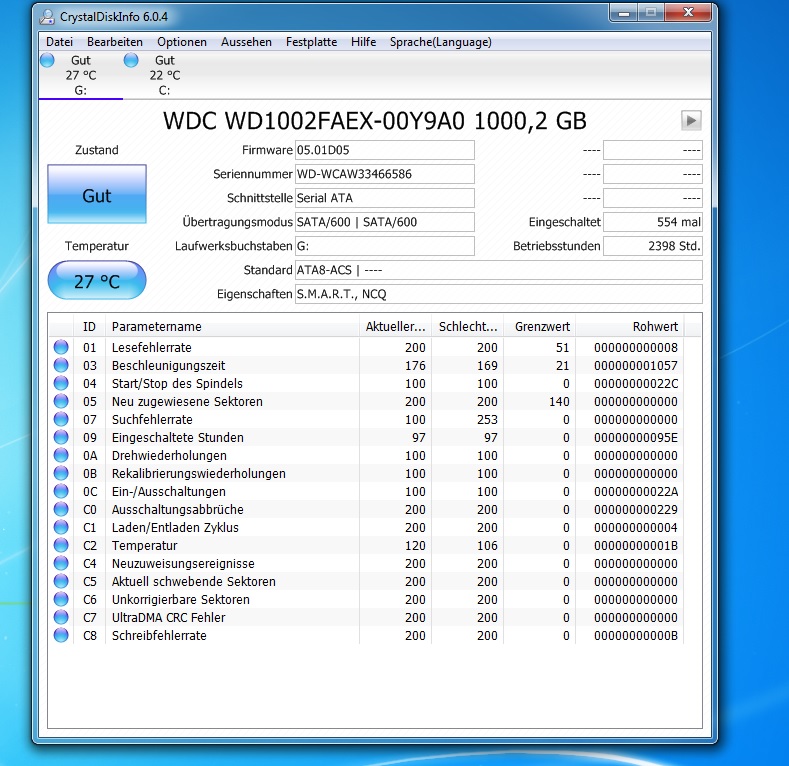Open the Bearbeiten menu

pos(115,42)
